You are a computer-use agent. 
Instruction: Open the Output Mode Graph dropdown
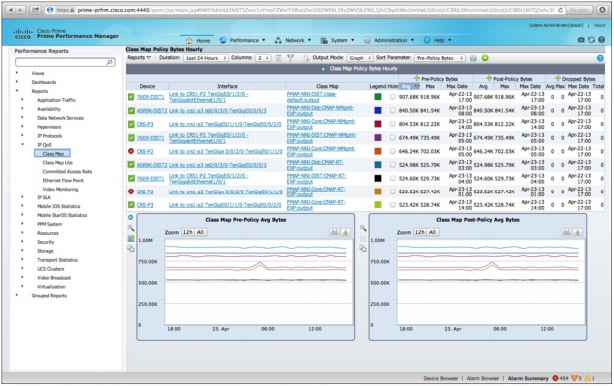[x=360, y=58]
